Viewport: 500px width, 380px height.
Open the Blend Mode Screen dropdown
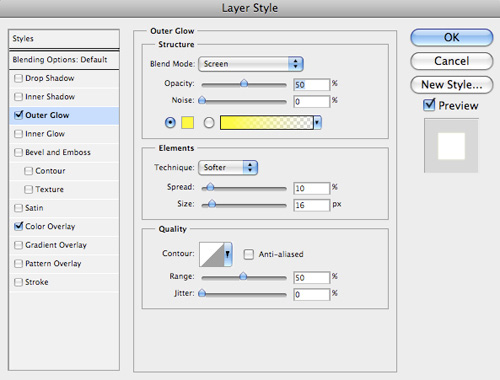251,64
